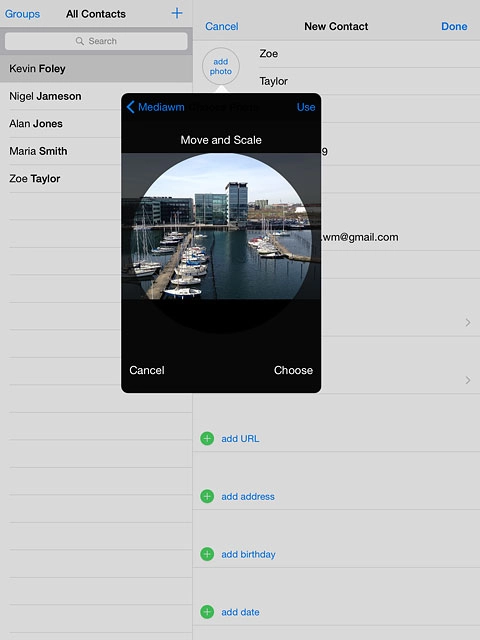The height and width of the screenshot is (640, 480).
Task: Tap green plus icon beside add URL
Action: tap(207, 438)
